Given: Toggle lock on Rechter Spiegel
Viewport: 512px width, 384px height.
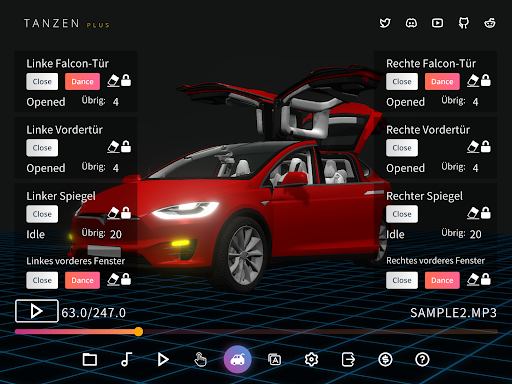Looking at the screenshot, I should click(x=486, y=213).
